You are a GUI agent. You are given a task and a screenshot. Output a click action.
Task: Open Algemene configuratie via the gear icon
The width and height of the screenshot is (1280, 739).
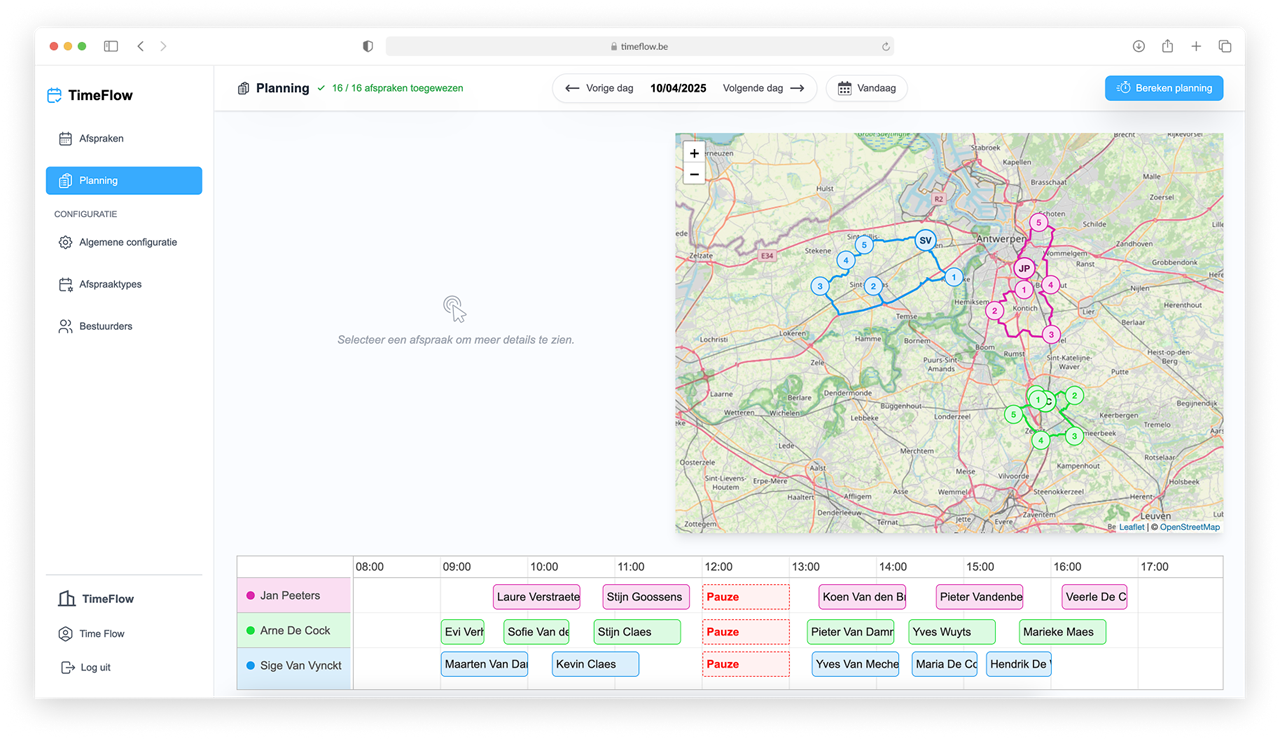pos(66,242)
